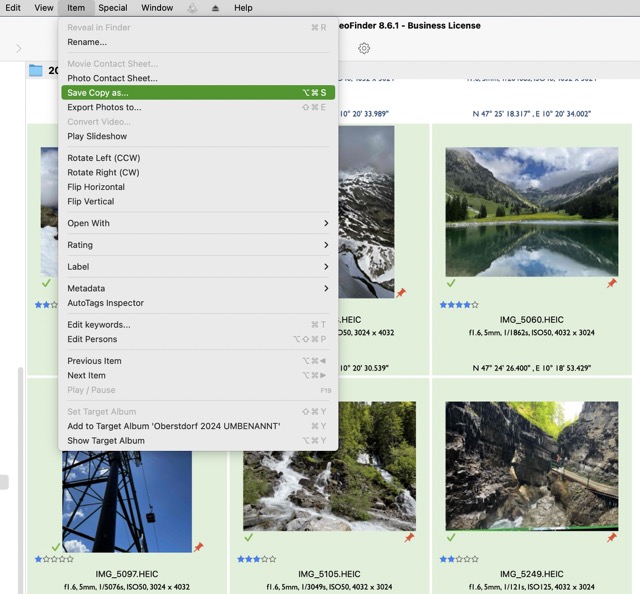Click the red pin on IMG_5105.HEIC
Image resolution: width=640 pixels, height=594 pixels.
(409, 538)
